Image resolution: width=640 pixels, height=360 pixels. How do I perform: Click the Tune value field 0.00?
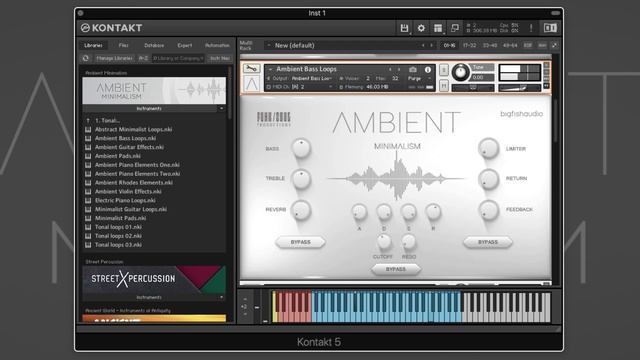click(x=482, y=78)
